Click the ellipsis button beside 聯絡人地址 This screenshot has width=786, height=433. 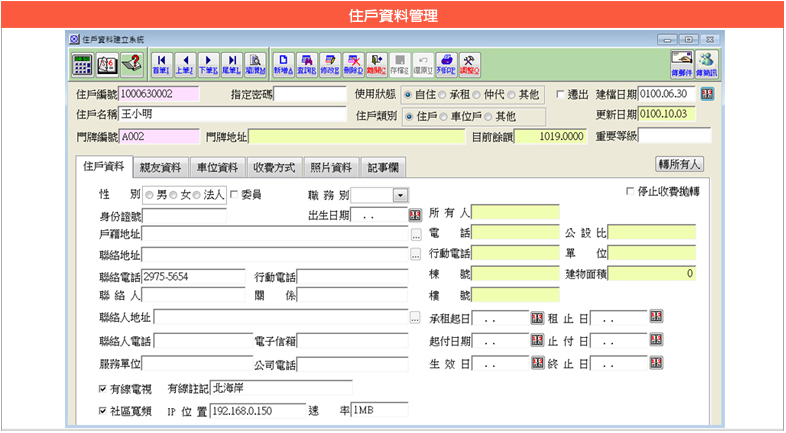pos(416,318)
